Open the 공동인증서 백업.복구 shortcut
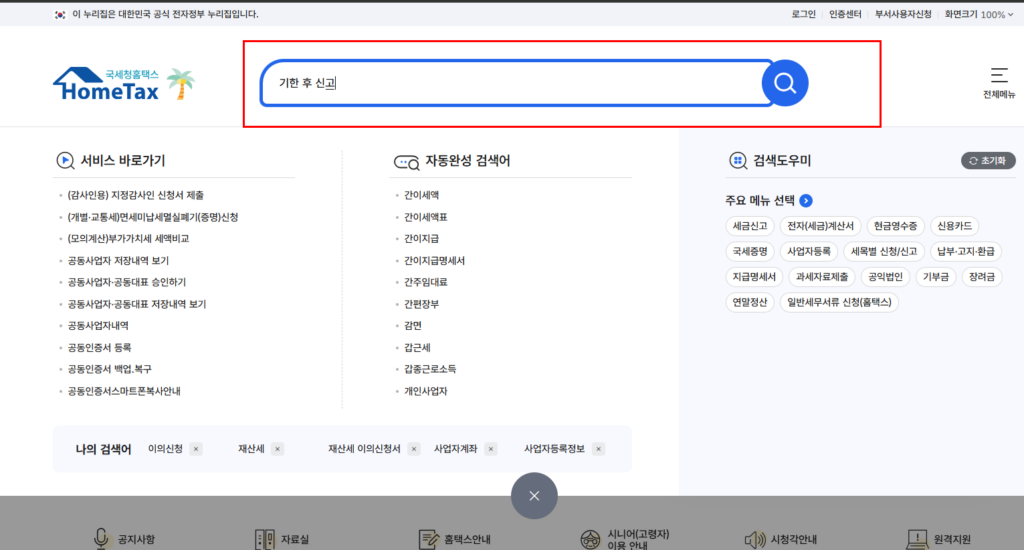Viewport: 1024px width, 550px height. [110, 369]
